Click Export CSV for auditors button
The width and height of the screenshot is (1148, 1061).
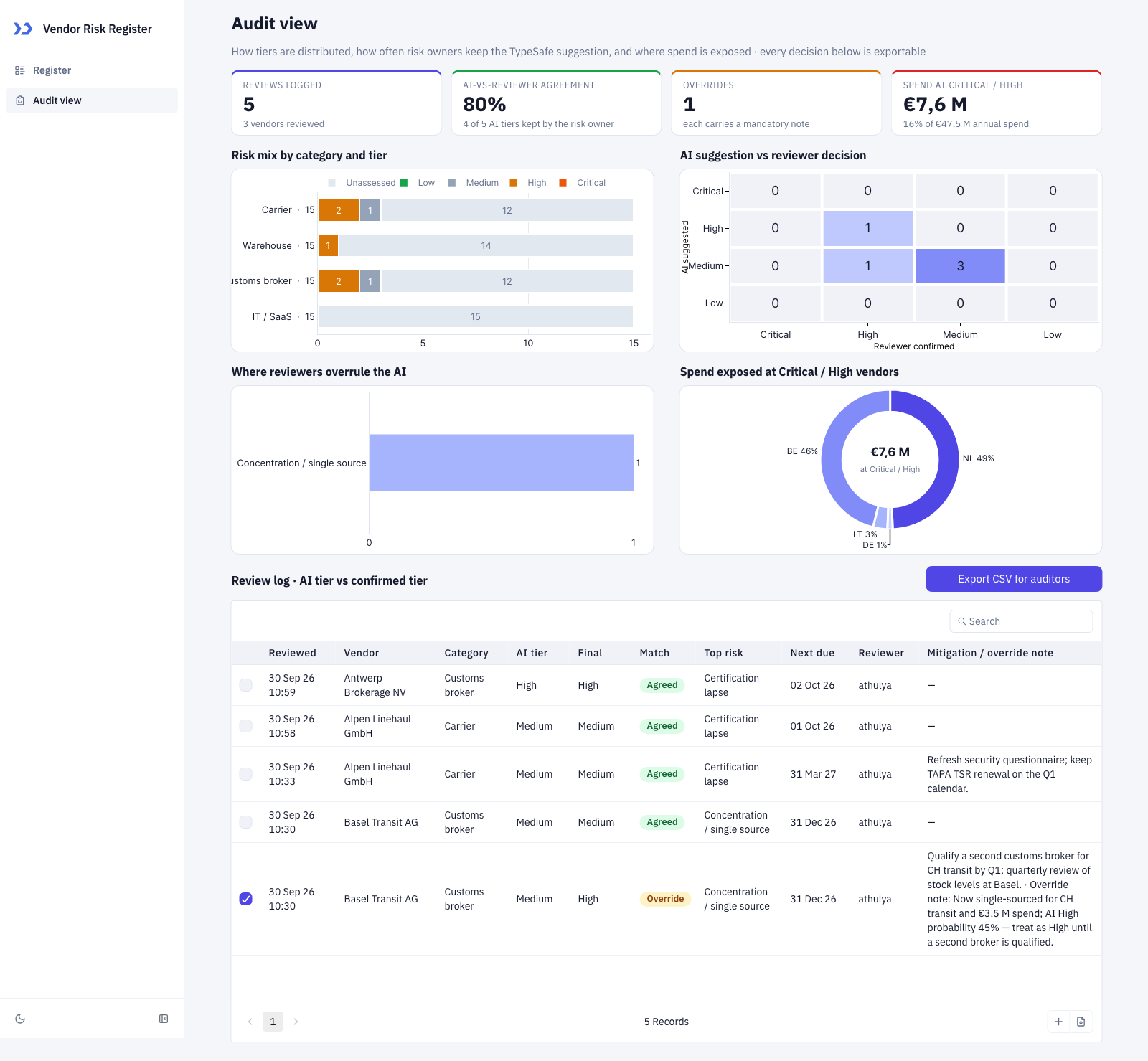pyautogui.click(x=1014, y=579)
